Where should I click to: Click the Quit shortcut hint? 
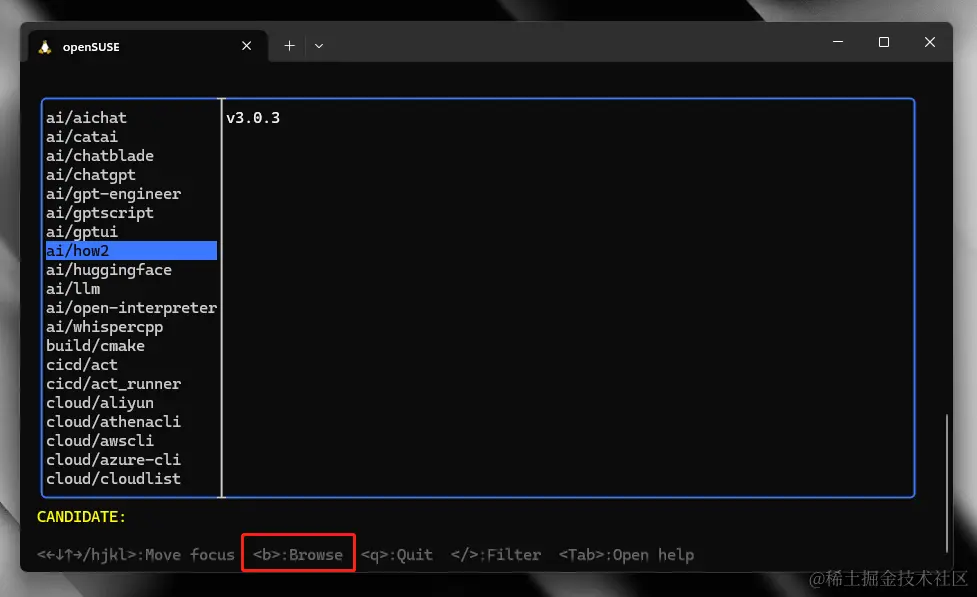398,554
